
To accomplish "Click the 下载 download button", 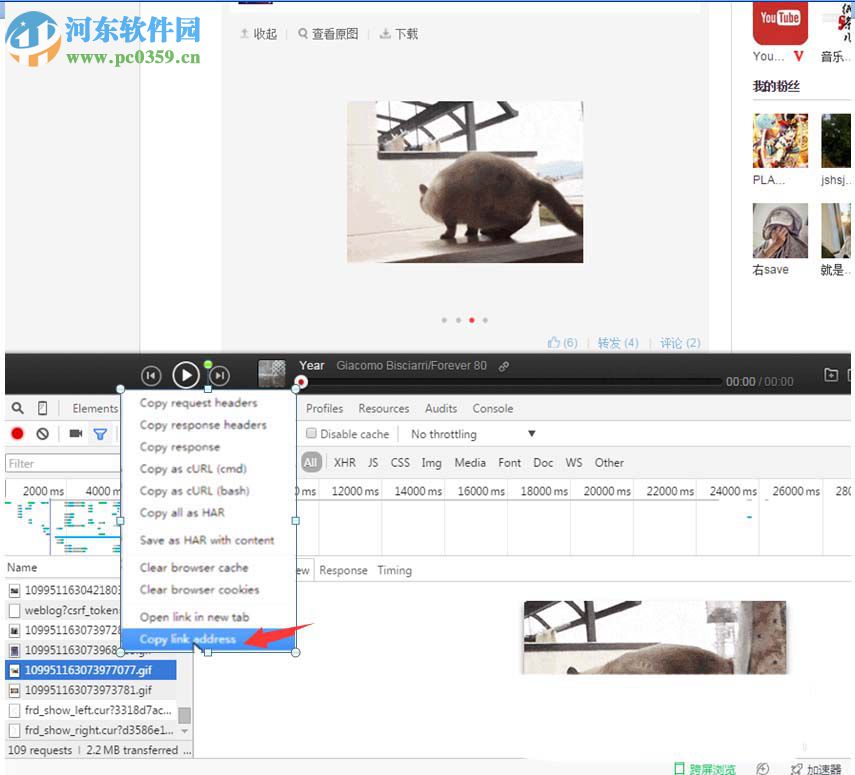I will click(x=398, y=33).
